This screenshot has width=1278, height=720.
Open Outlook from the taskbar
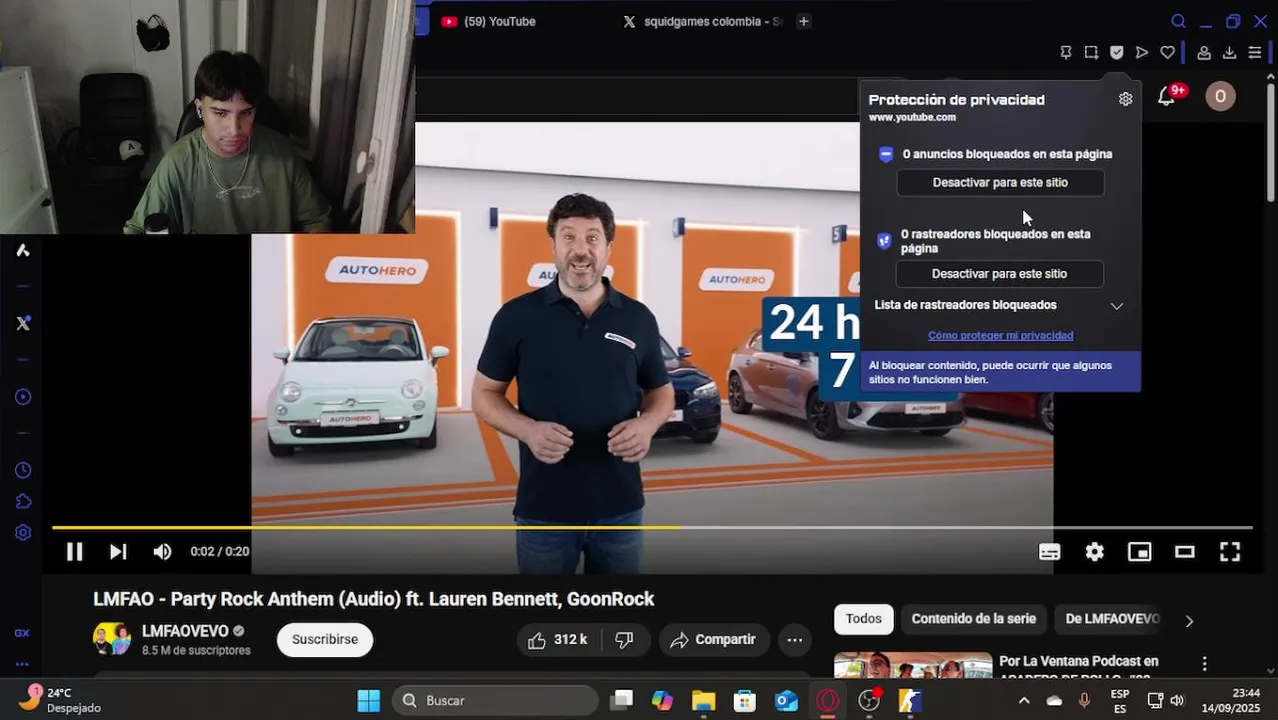(x=787, y=701)
